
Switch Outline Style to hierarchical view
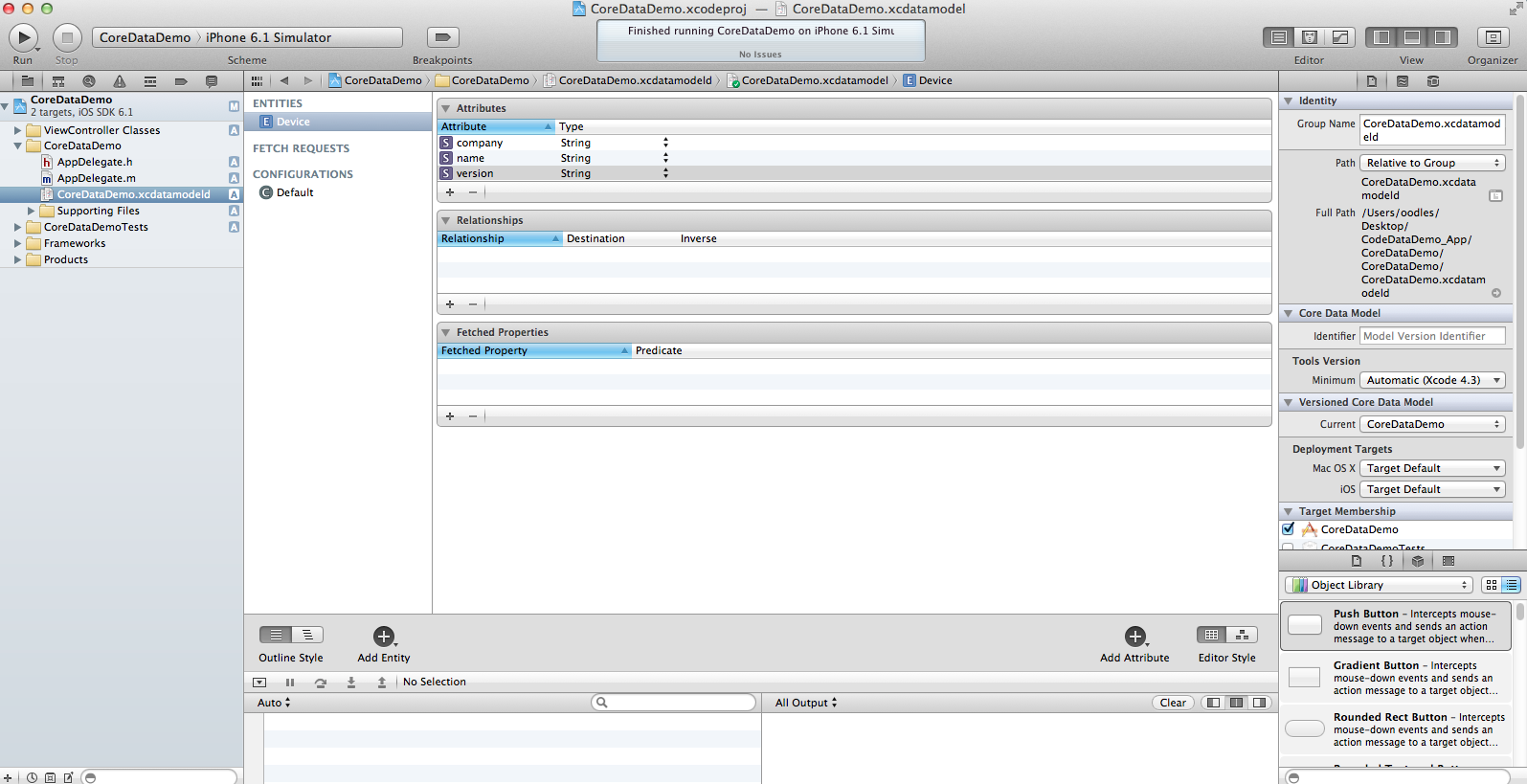point(307,635)
